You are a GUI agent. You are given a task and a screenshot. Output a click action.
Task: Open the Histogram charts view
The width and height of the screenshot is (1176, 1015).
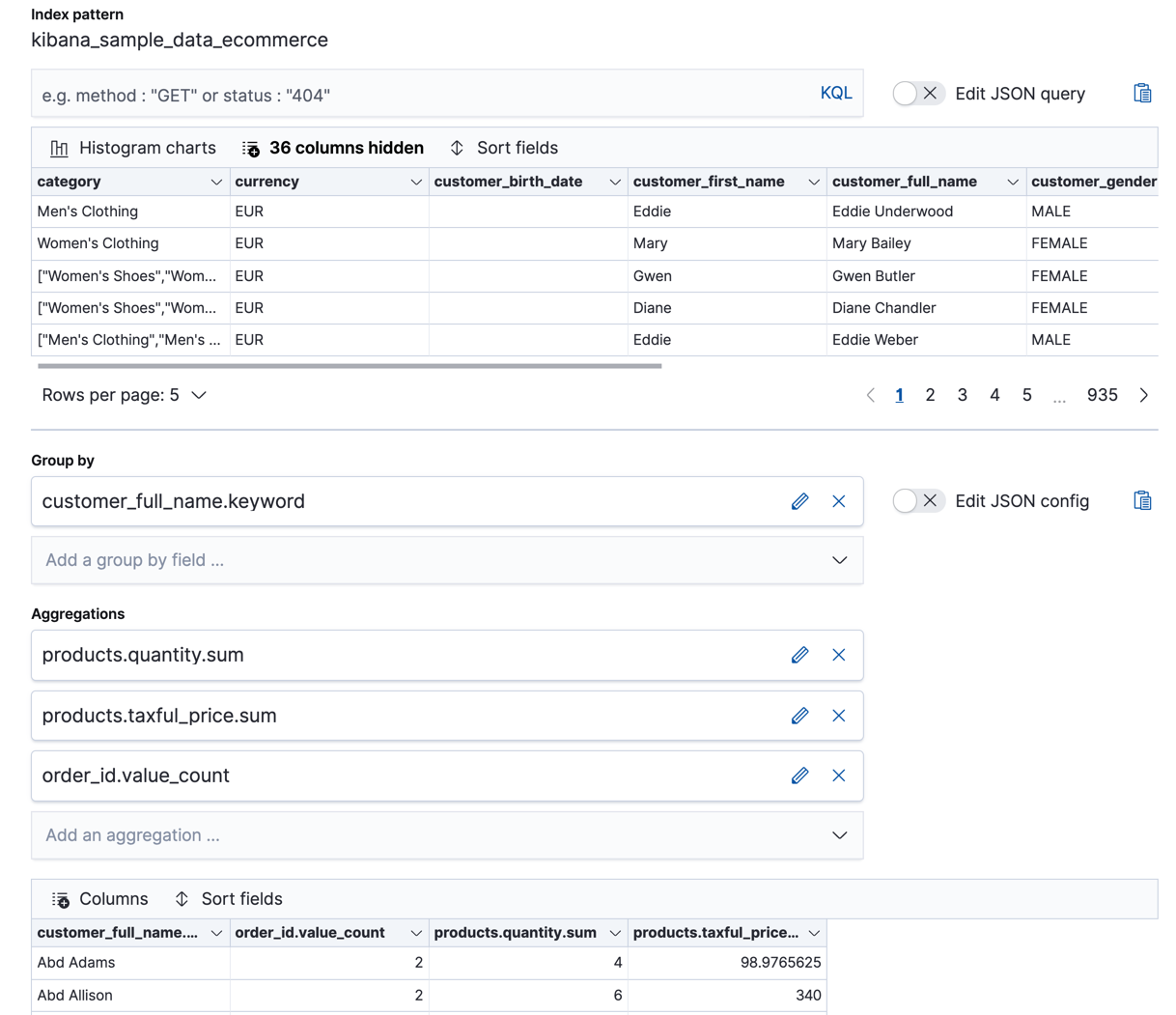(135, 148)
